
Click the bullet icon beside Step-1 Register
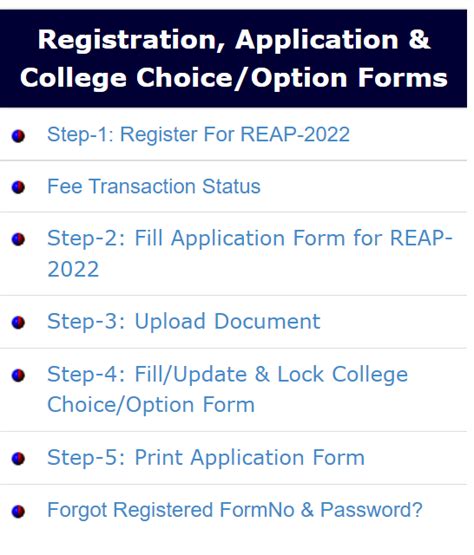[x=18, y=136]
